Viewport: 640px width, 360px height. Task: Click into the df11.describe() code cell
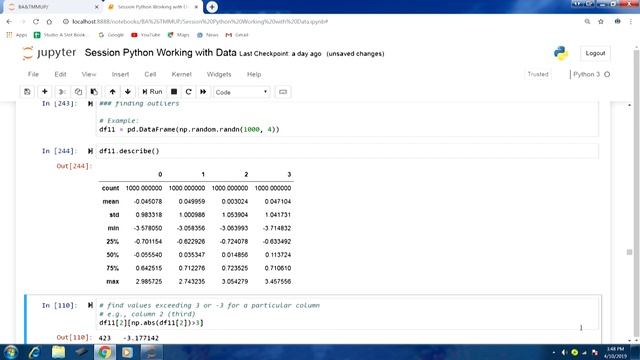(x=347, y=151)
